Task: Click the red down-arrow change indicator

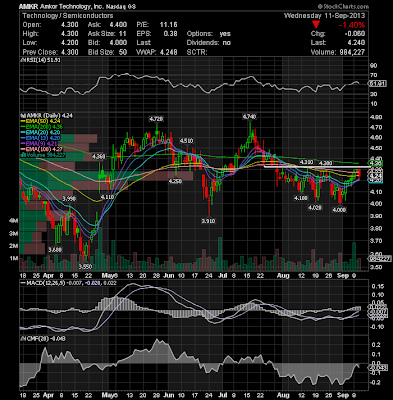Action: [316, 25]
